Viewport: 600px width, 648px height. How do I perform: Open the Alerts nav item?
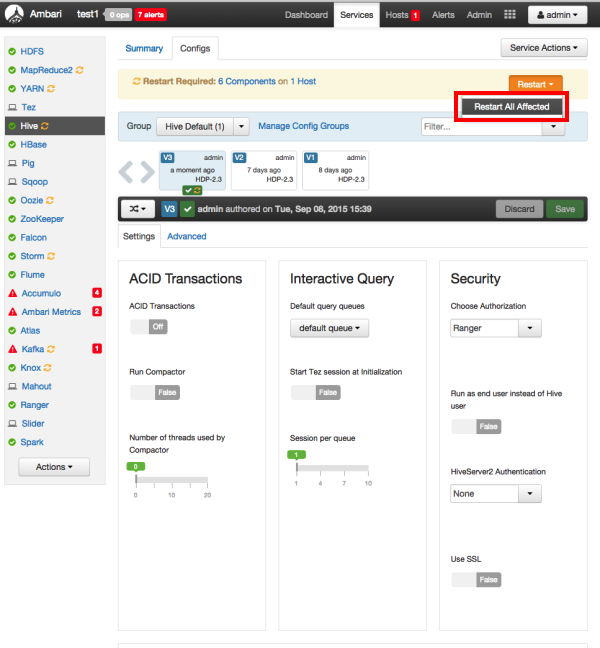coord(443,15)
